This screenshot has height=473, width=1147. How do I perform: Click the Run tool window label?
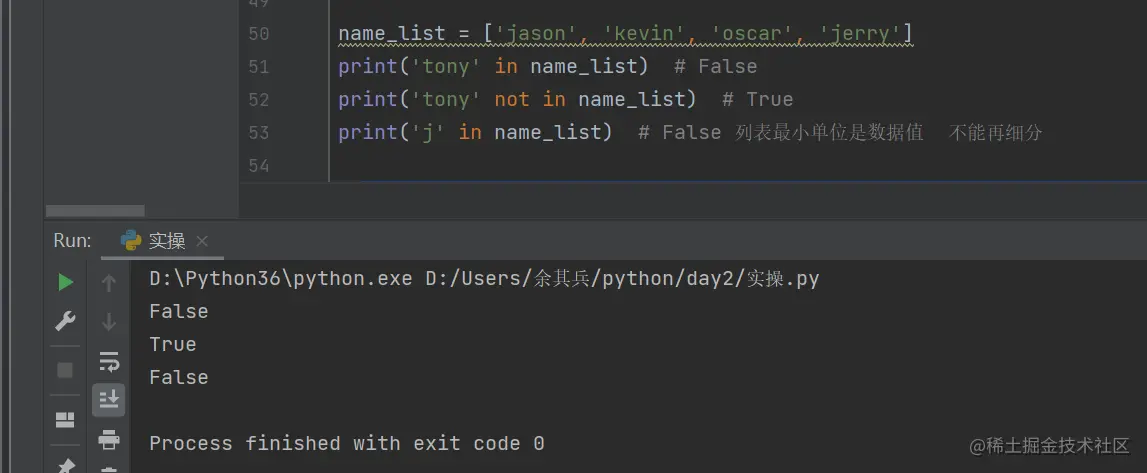(x=72, y=241)
